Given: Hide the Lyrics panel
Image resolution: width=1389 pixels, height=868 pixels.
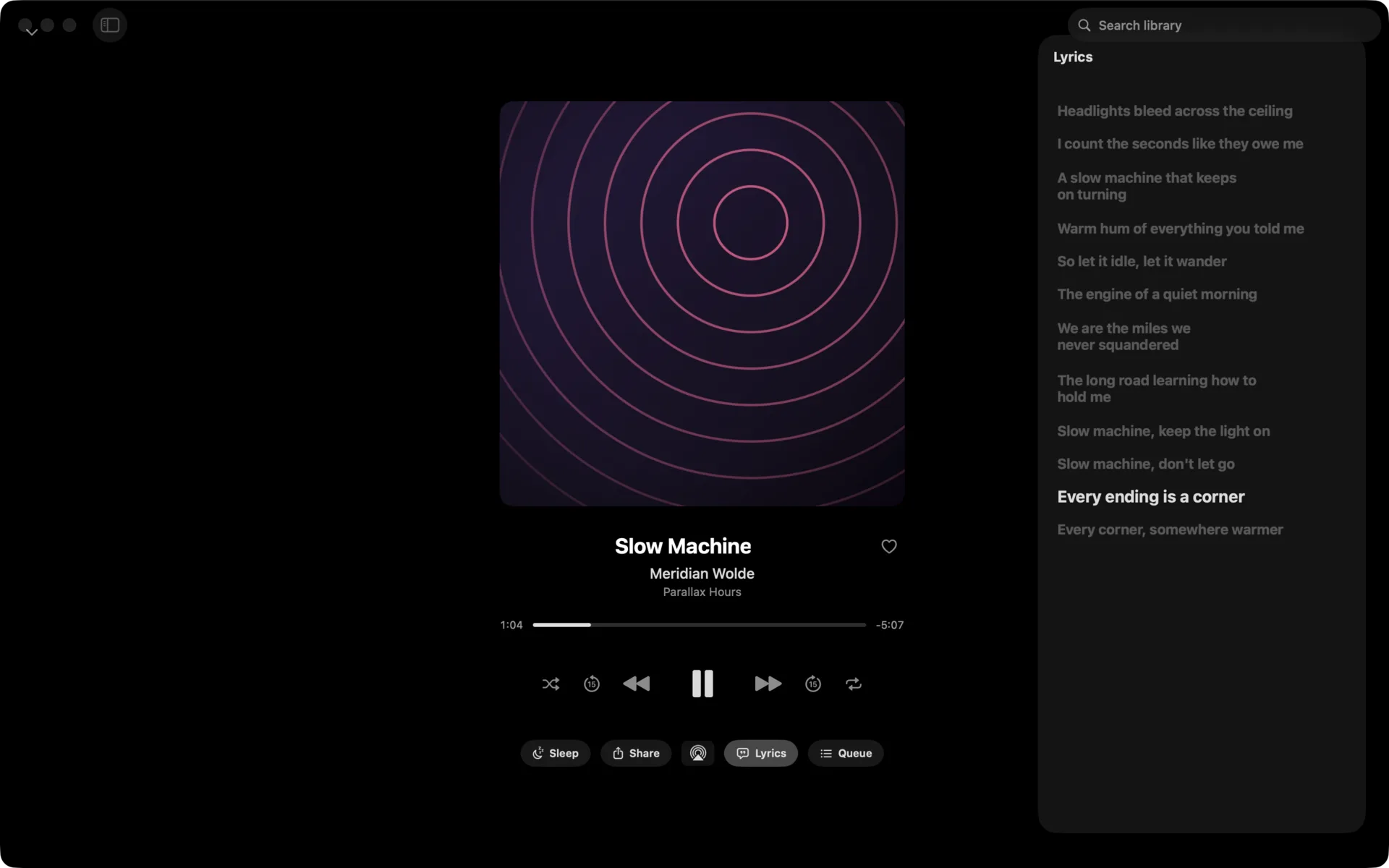Looking at the screenshot, I should 761,753.
